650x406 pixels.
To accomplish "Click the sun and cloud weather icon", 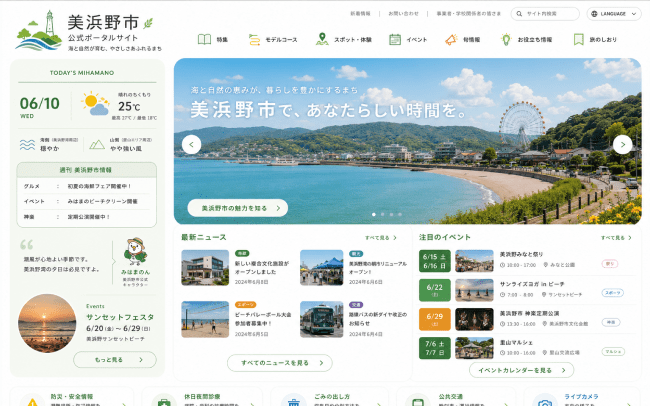I will [96, 104].
